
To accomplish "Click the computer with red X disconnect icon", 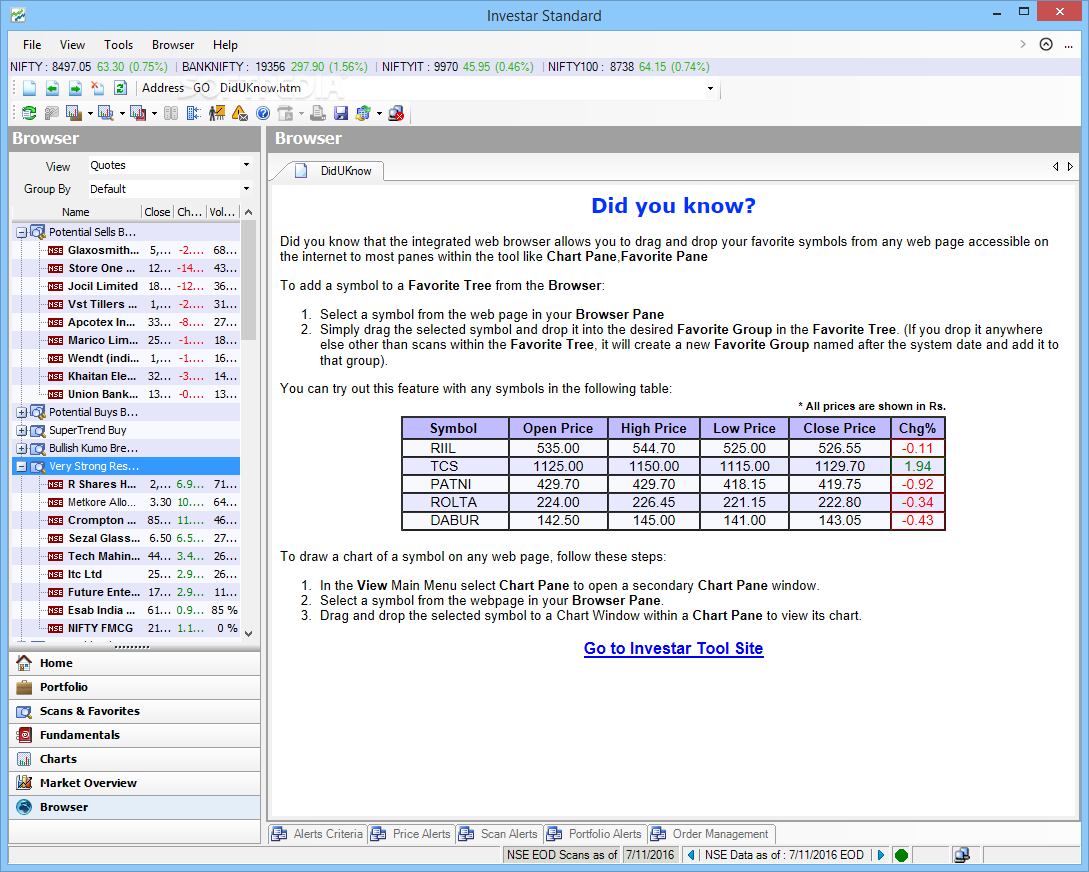I will click(x=396, y=113).
